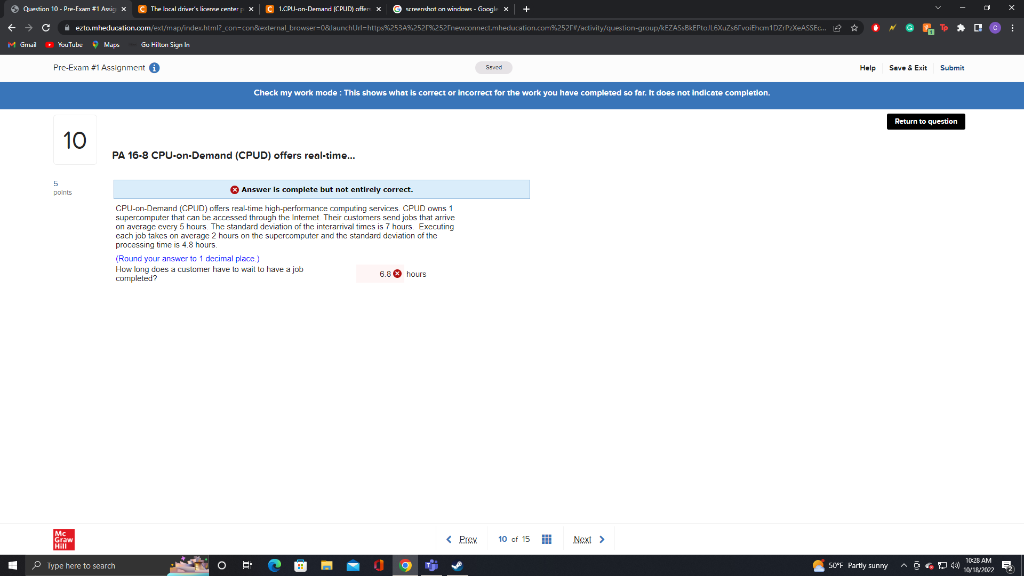Click Save & Exit
This screenshot has height=576, width=1024.
click(x=908, y=68)
